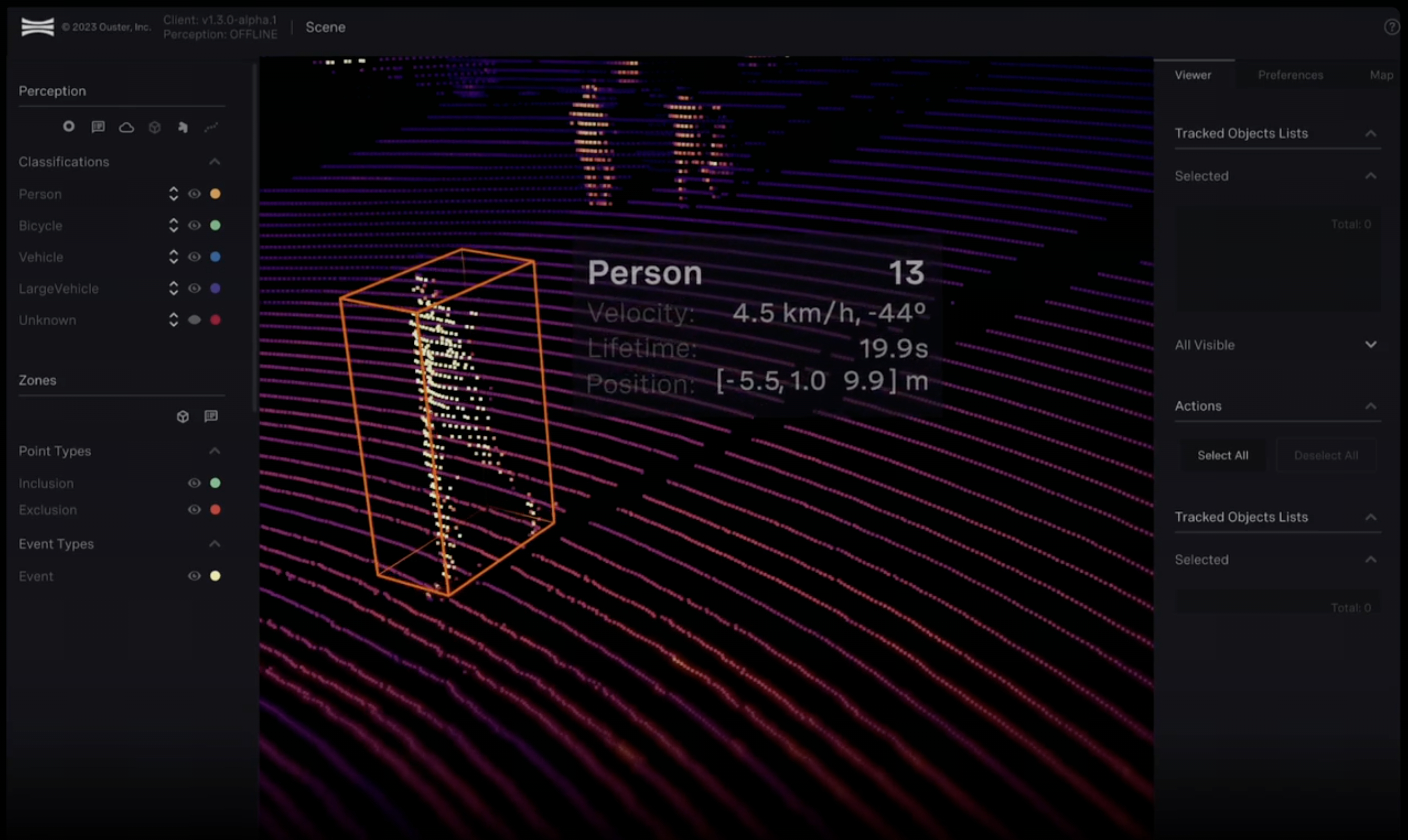The height and width of the screenshot is (840, 1408).
Task: Click the Unknown row up/down stepper
Action: (173, 320)
